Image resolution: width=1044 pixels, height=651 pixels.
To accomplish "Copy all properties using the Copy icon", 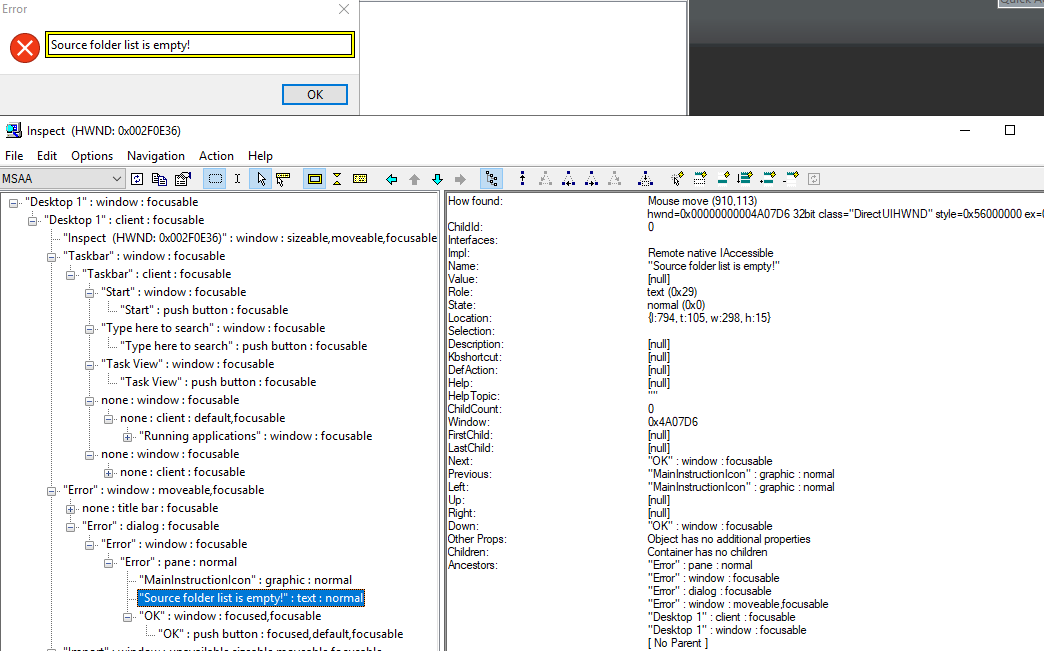I will [159, 178].
